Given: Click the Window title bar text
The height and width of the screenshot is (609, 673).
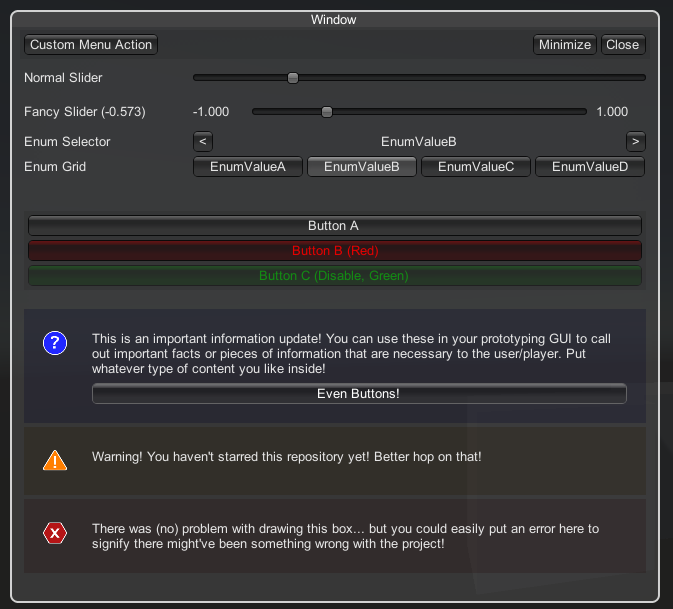Looking at the screenshot, I should (333, 20).
